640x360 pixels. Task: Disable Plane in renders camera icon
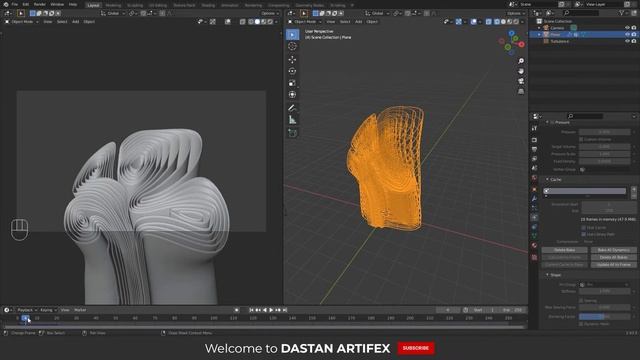(634, 35)
